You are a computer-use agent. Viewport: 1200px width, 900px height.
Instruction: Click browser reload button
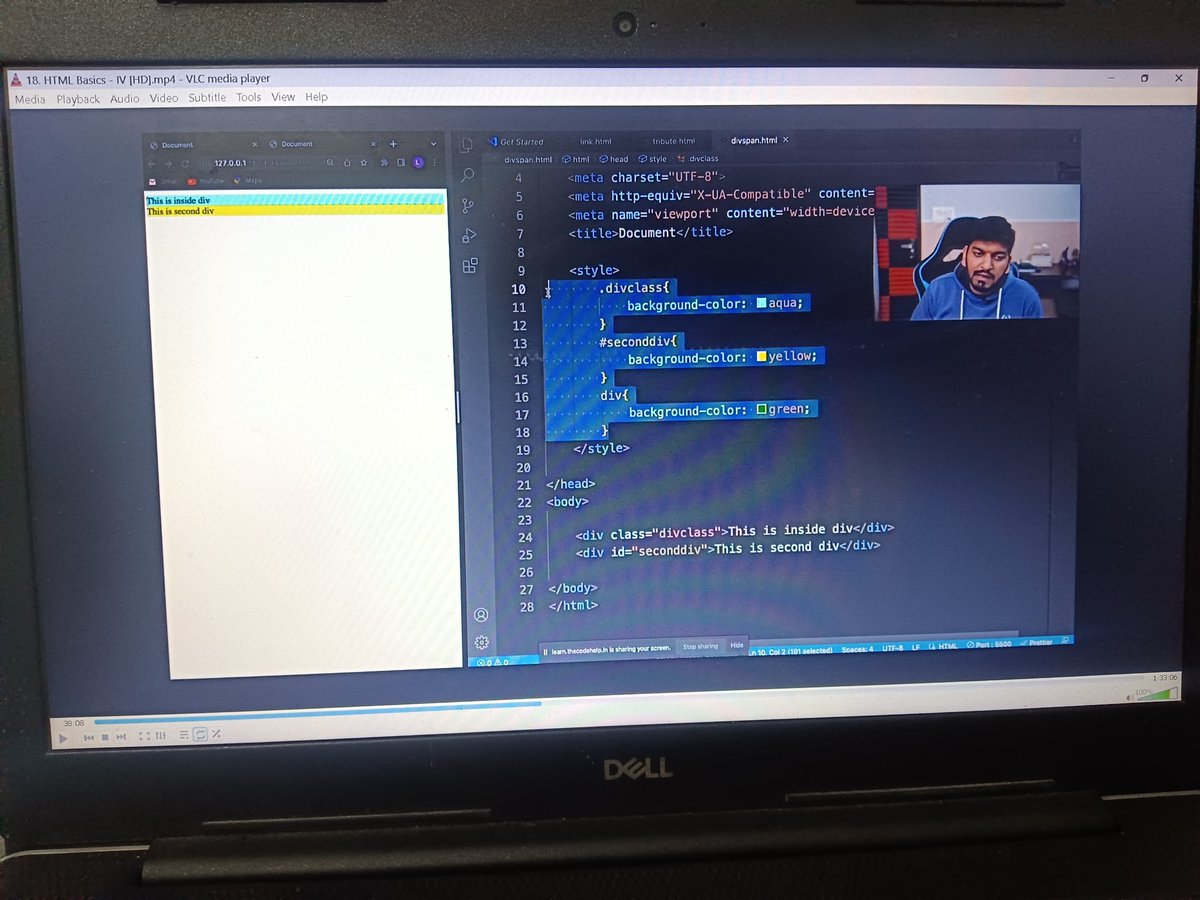click(x=186, y=163)
